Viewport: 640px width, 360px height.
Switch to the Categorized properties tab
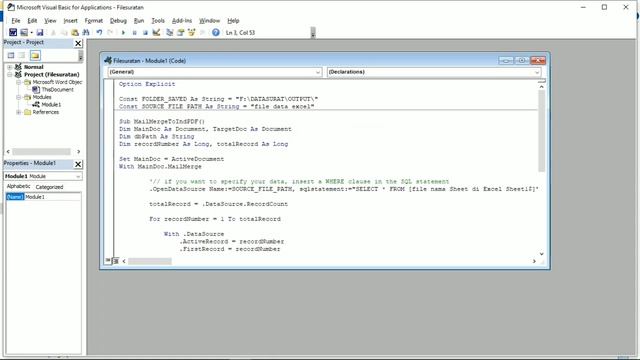pyautogui.click(x=49, y=187)
